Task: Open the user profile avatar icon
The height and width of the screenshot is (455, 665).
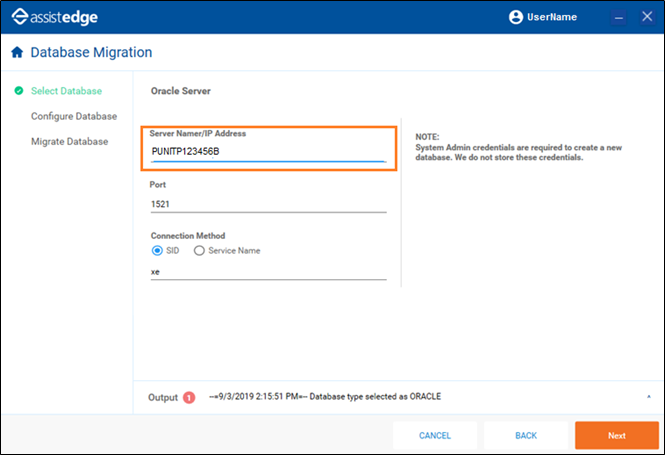Action: point(516,17)
